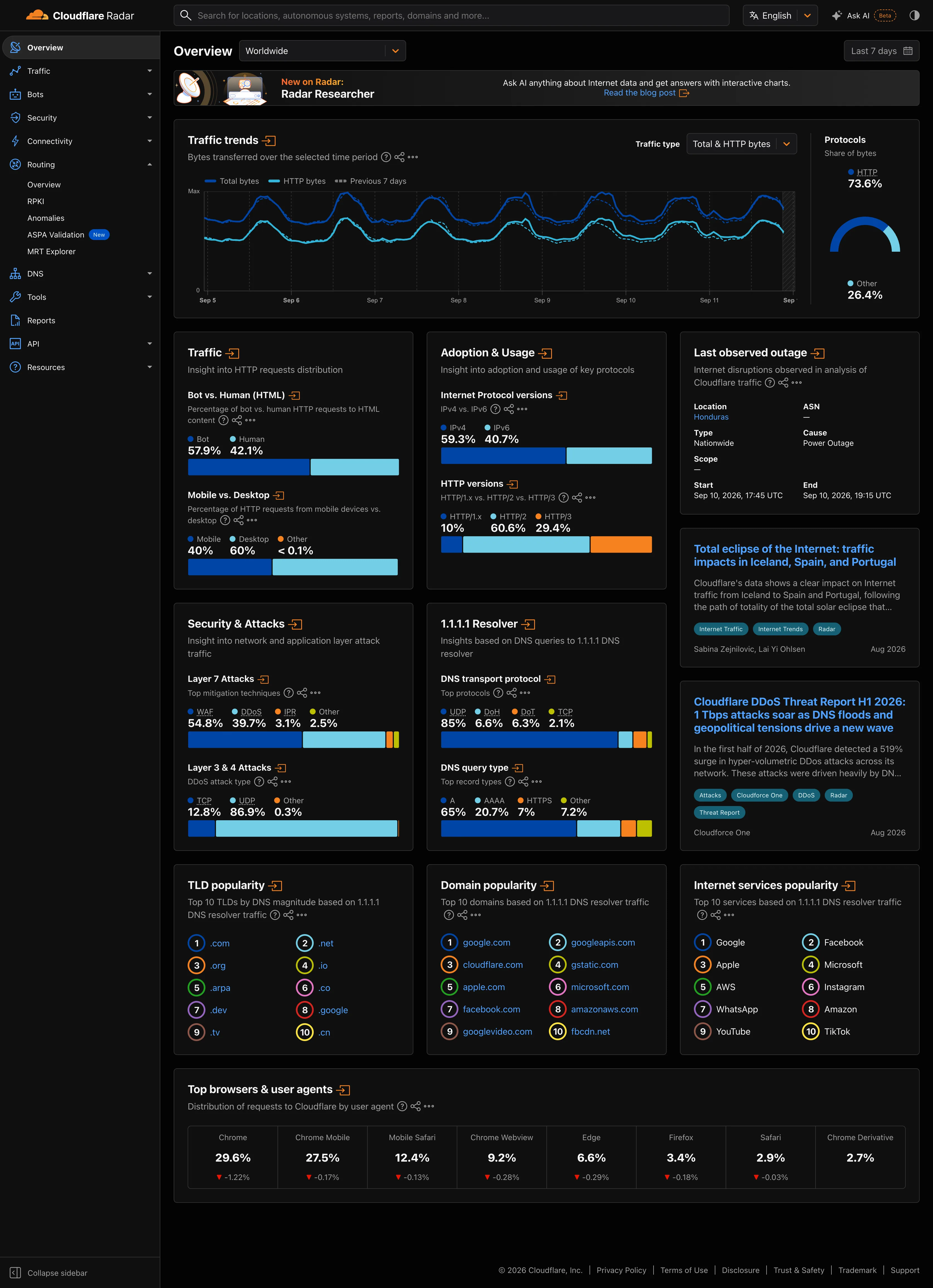Toggle the HTTP bytes legend series

coord(297,181)
